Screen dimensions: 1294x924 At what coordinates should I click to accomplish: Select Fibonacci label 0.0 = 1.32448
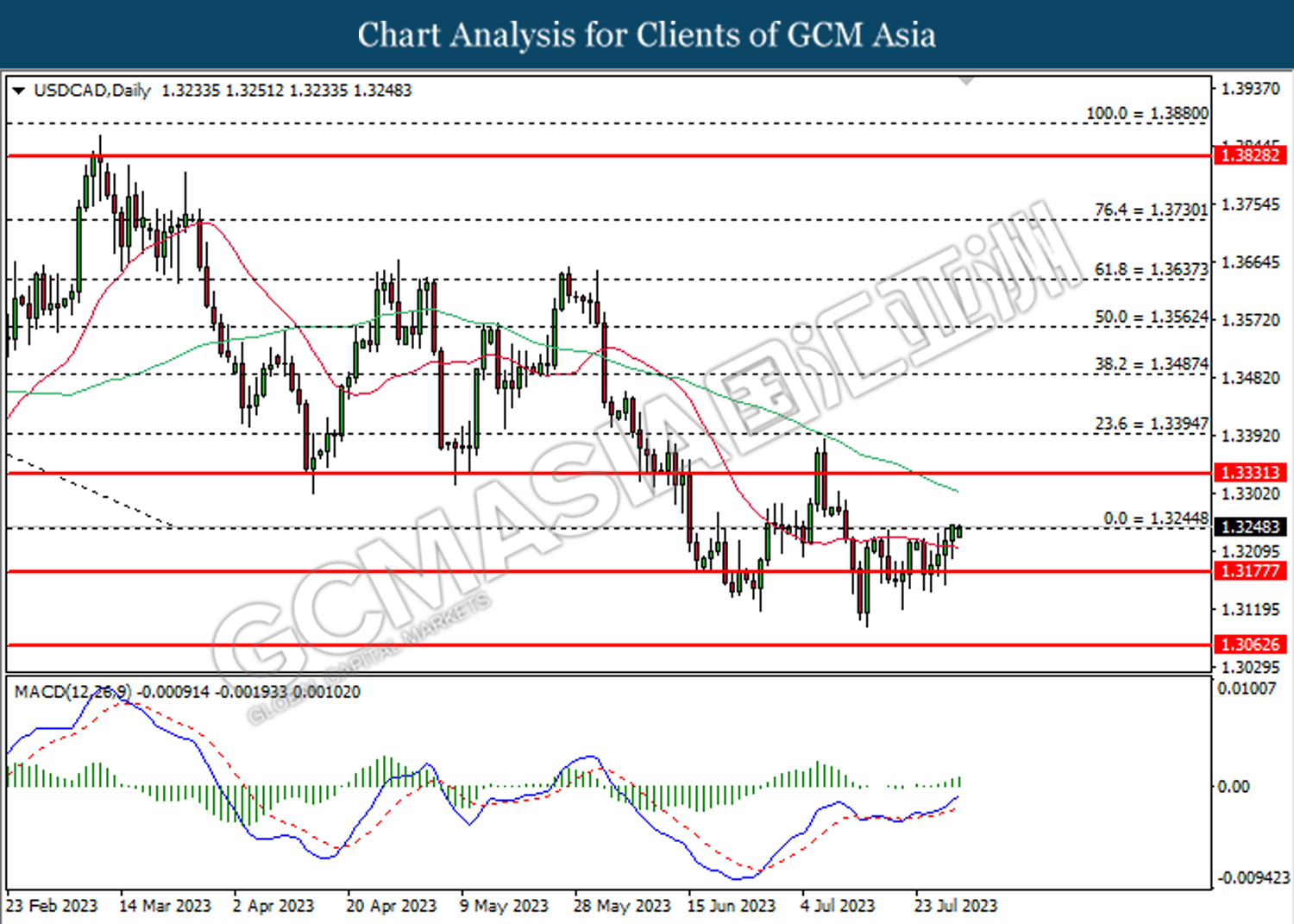point(1156,519)
